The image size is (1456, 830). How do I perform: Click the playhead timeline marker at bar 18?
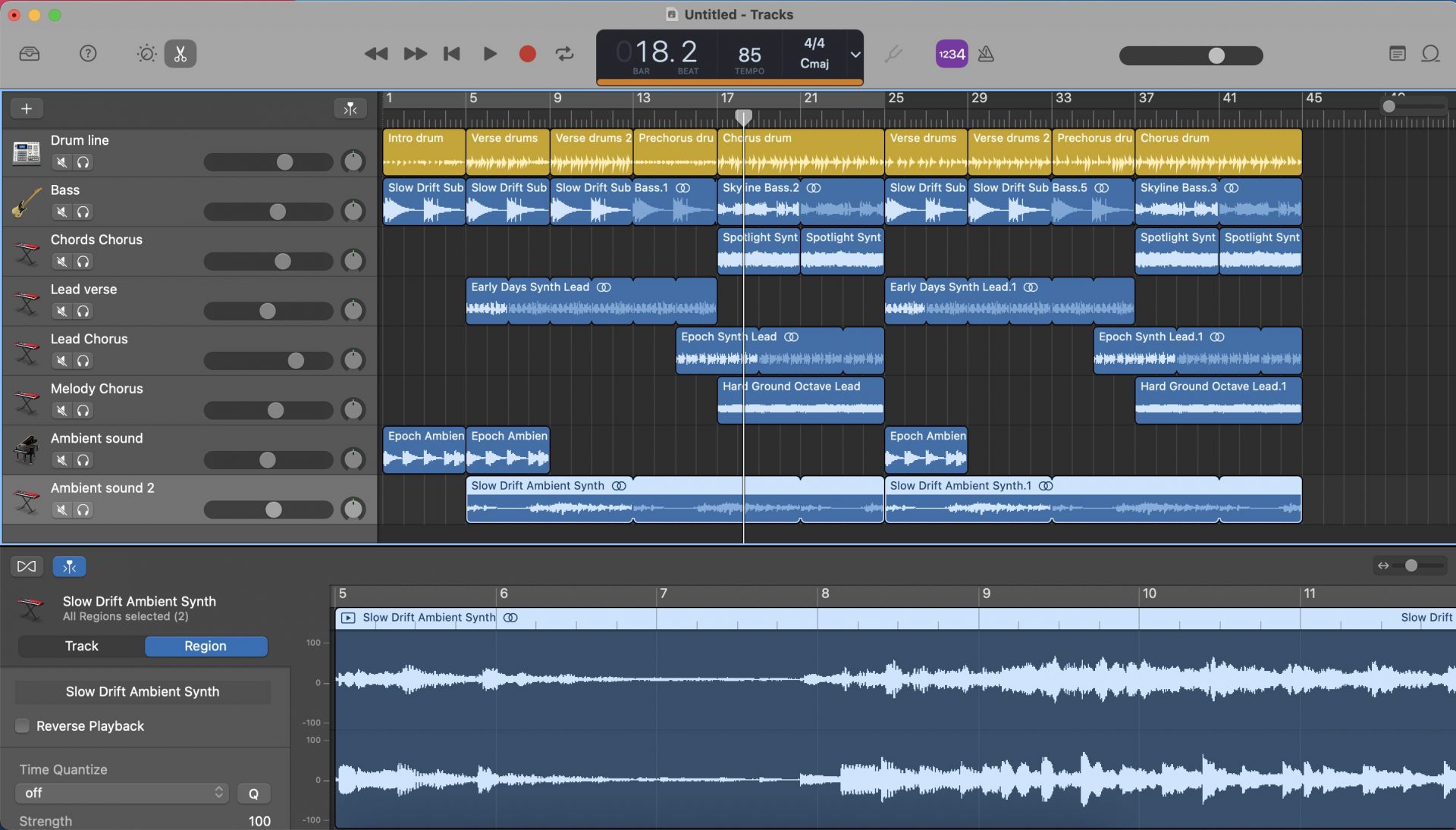pos(743,117)
